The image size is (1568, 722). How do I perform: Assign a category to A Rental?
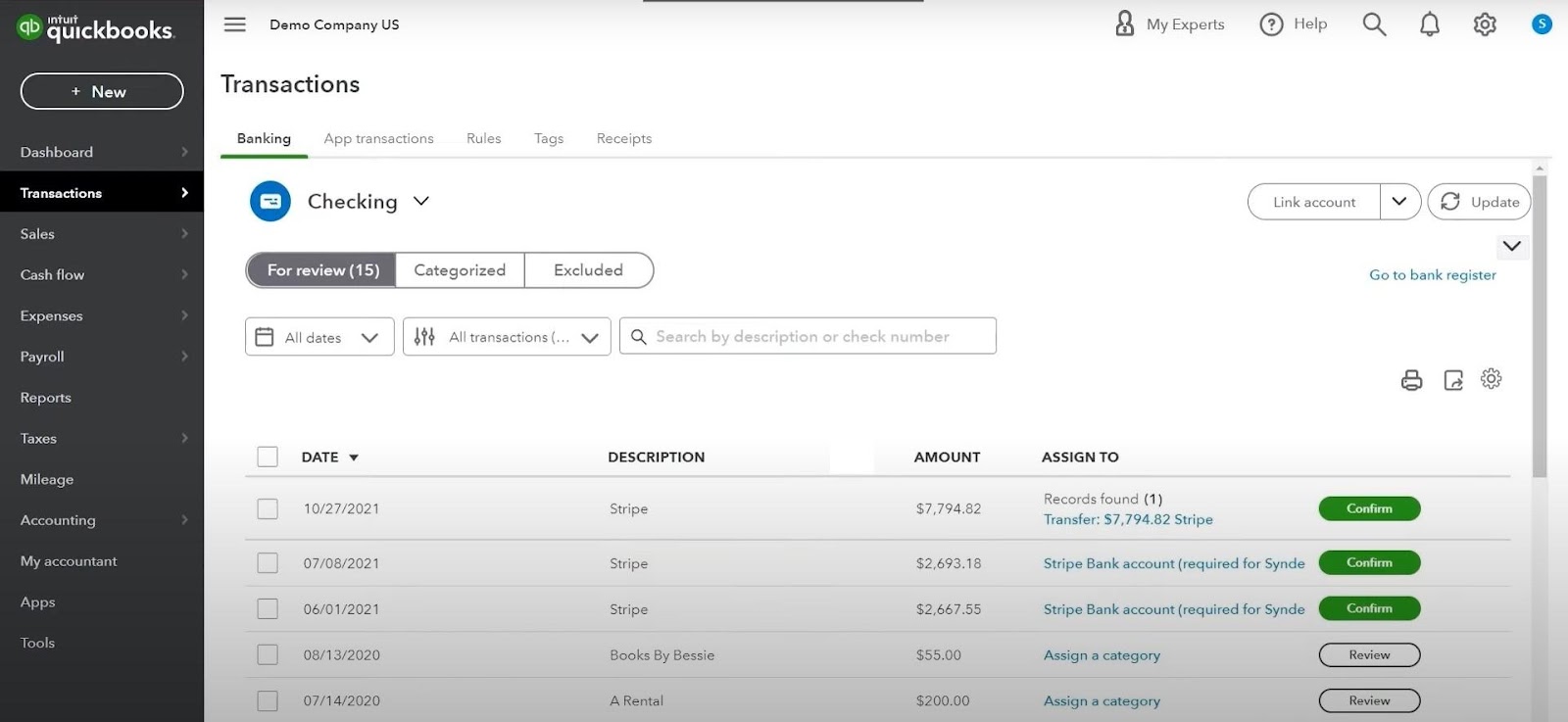click(1102, 701)
